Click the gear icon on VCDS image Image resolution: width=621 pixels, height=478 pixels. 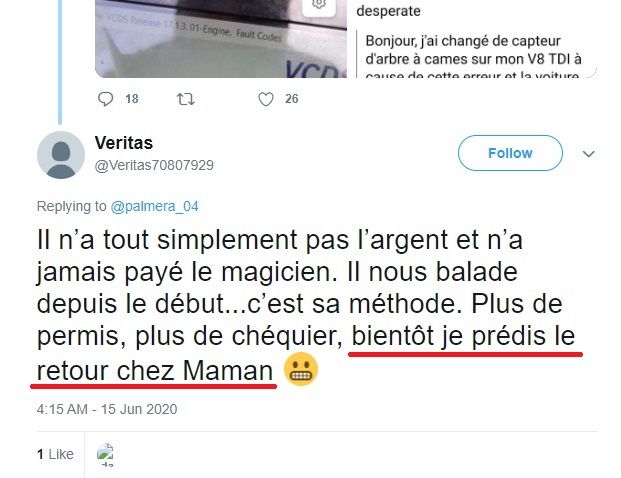coord(319,5)
